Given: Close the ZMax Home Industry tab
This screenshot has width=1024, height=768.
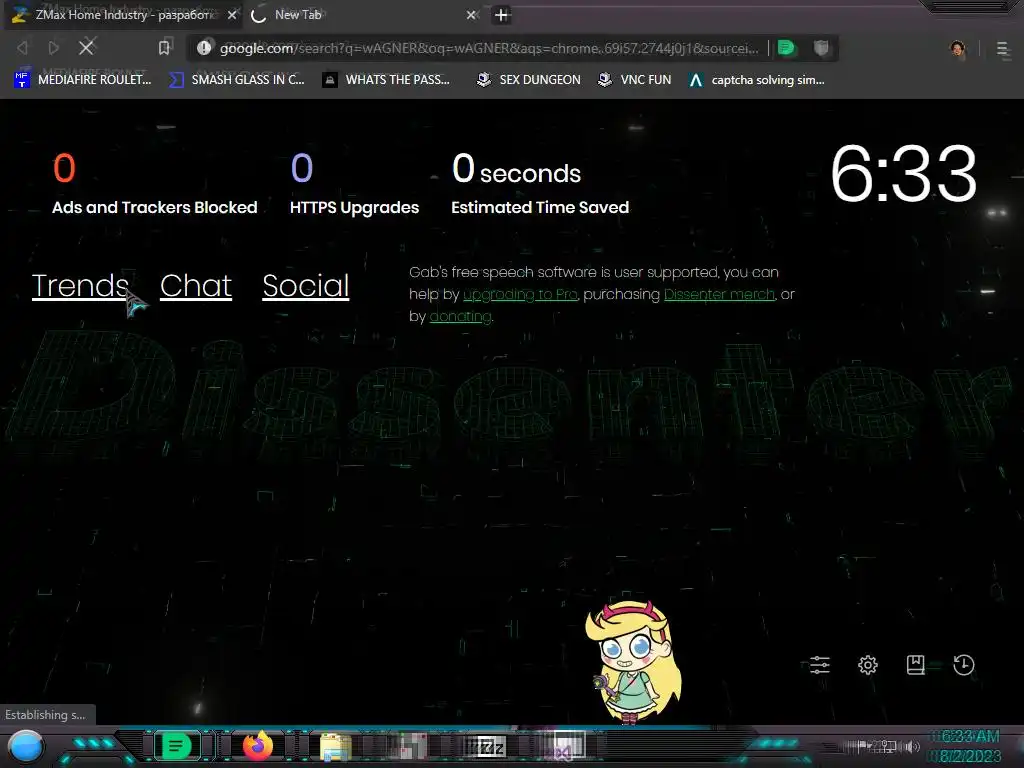Looking at the screenshot, I should click(x=232, y=15).
